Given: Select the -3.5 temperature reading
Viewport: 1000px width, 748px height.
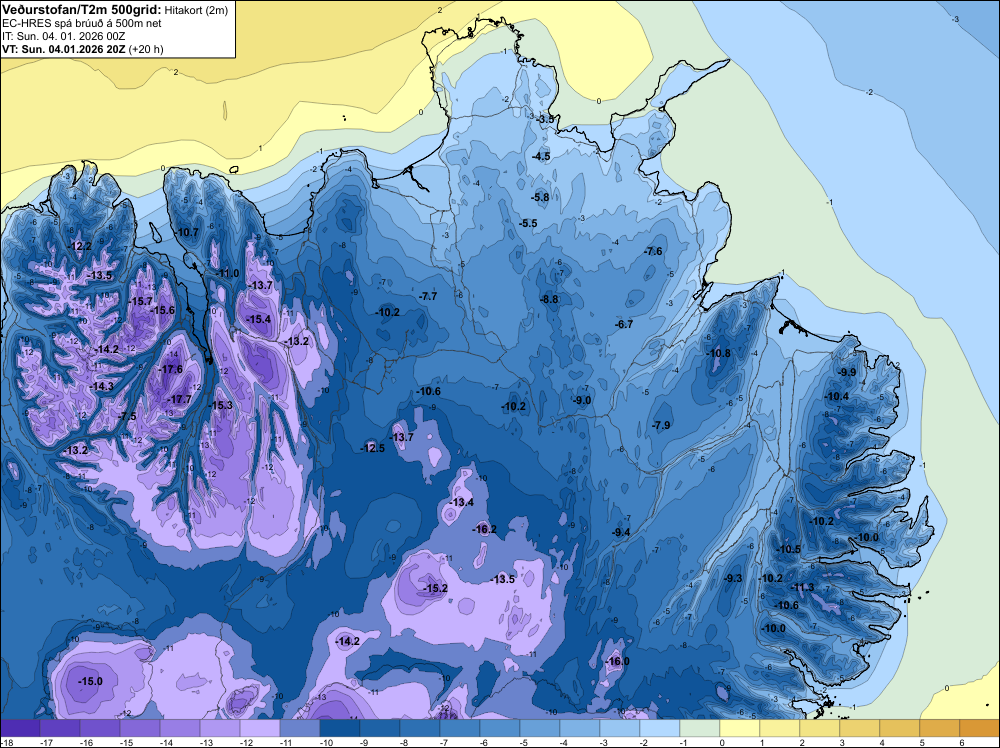Looking at the screenshot, I should (546, 119).
